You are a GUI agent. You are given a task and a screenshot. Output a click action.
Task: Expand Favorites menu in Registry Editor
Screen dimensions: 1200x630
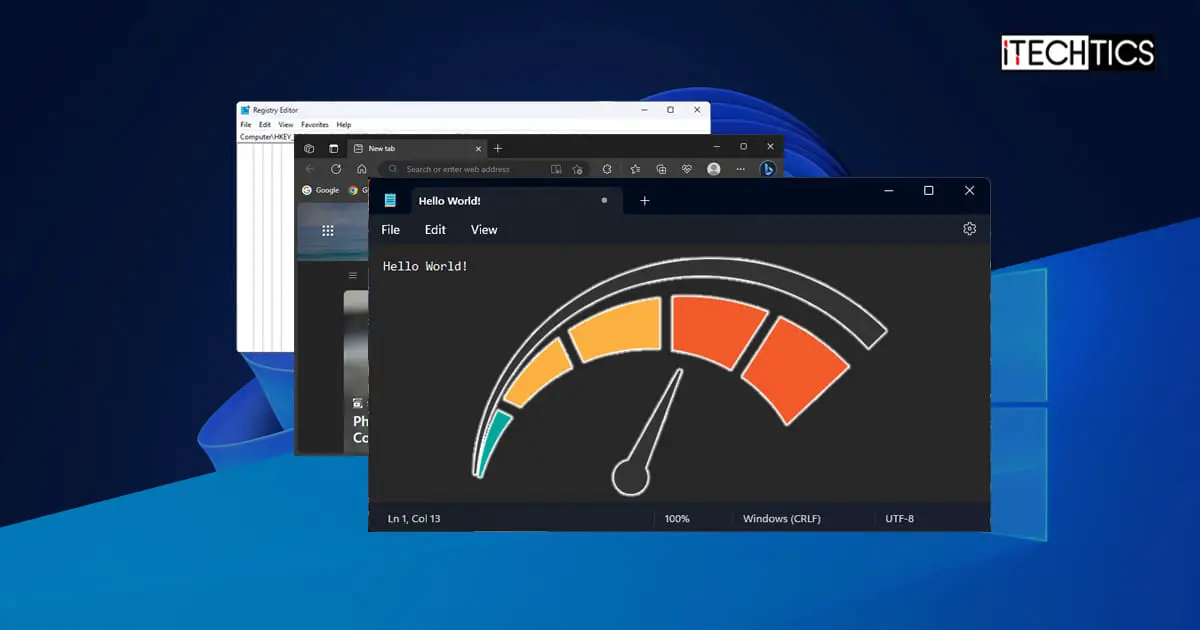point(314,124)
